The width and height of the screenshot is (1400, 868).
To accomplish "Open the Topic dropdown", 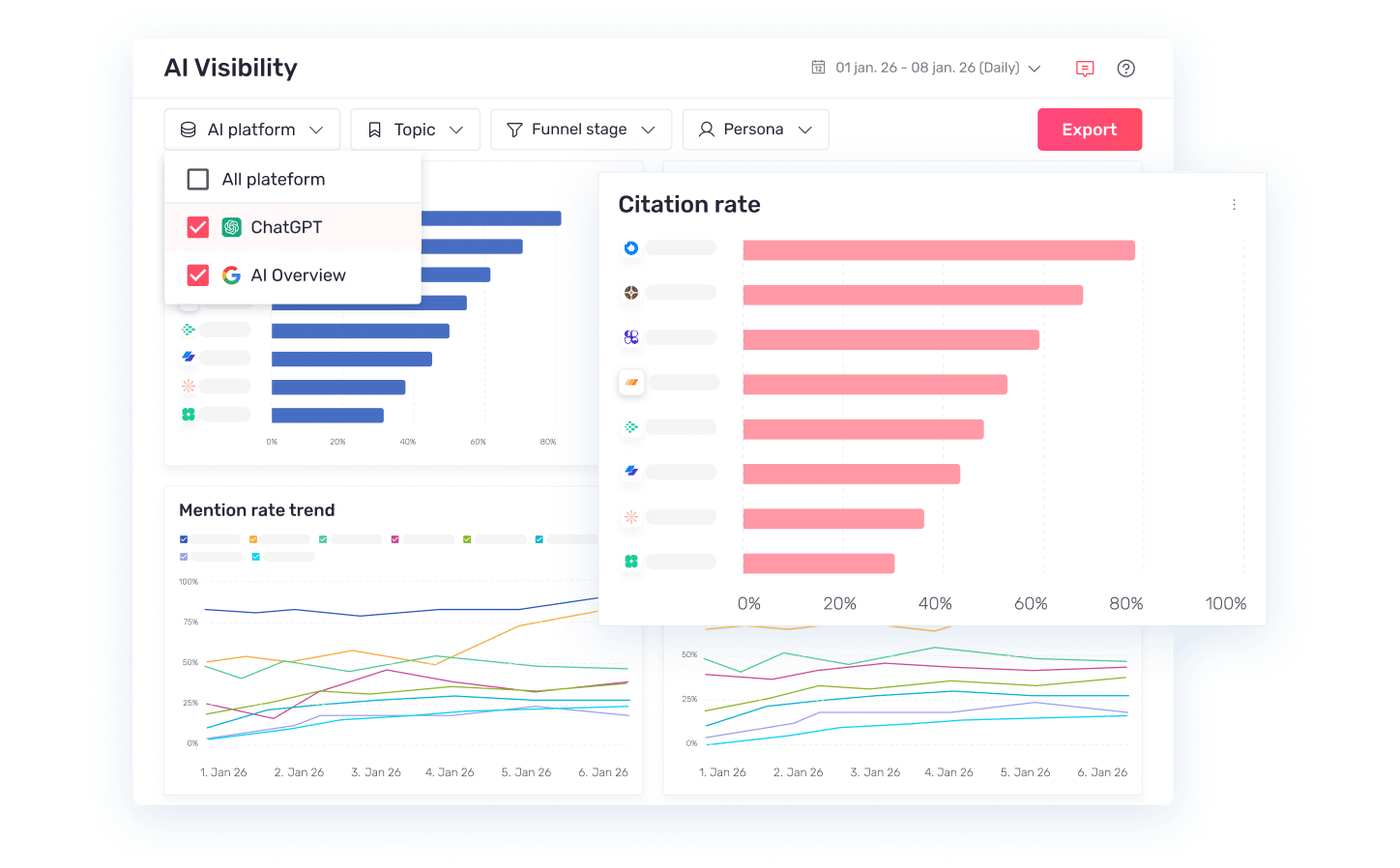I will coord(415,129).
